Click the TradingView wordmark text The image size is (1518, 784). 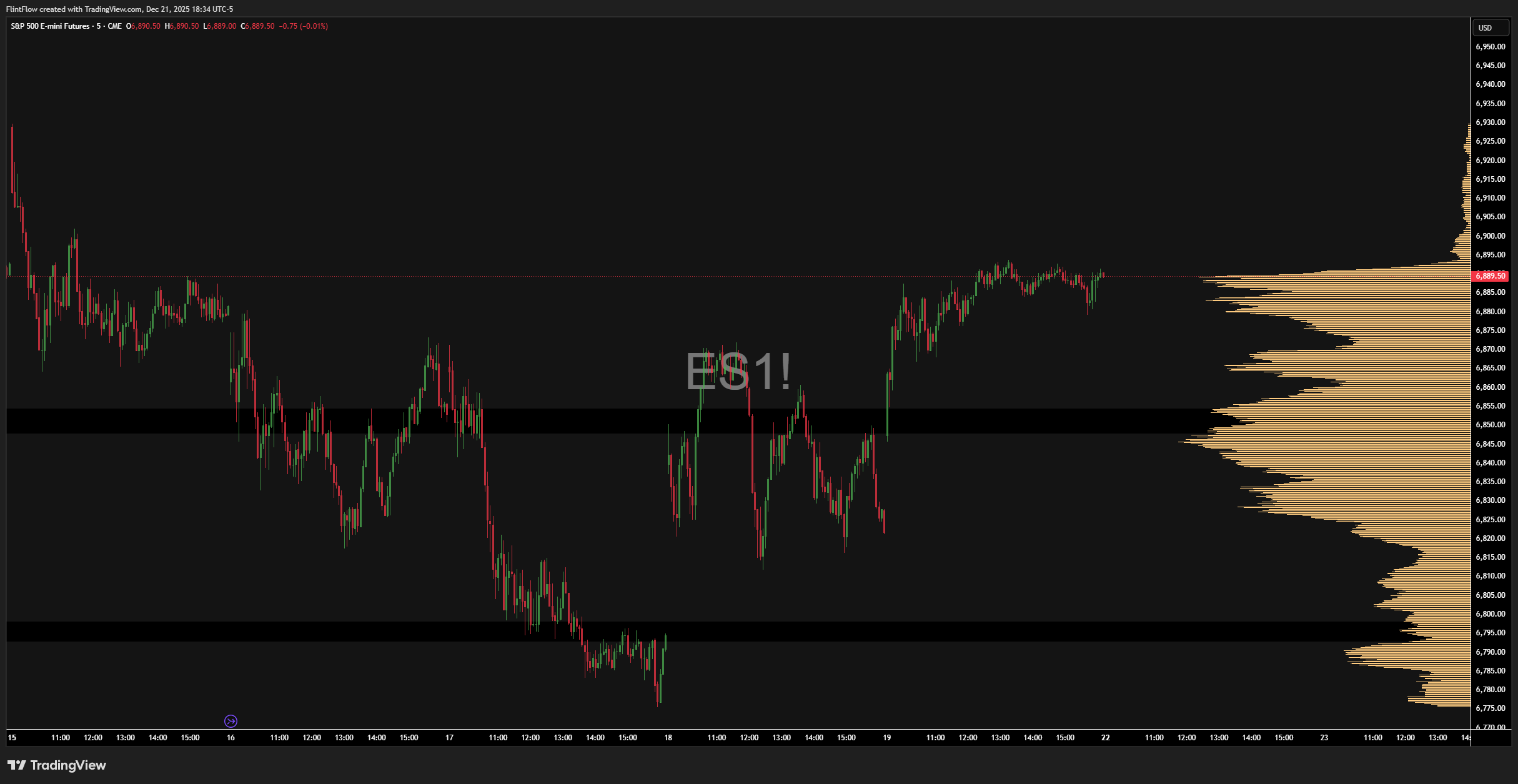click(x=68, y=765)
